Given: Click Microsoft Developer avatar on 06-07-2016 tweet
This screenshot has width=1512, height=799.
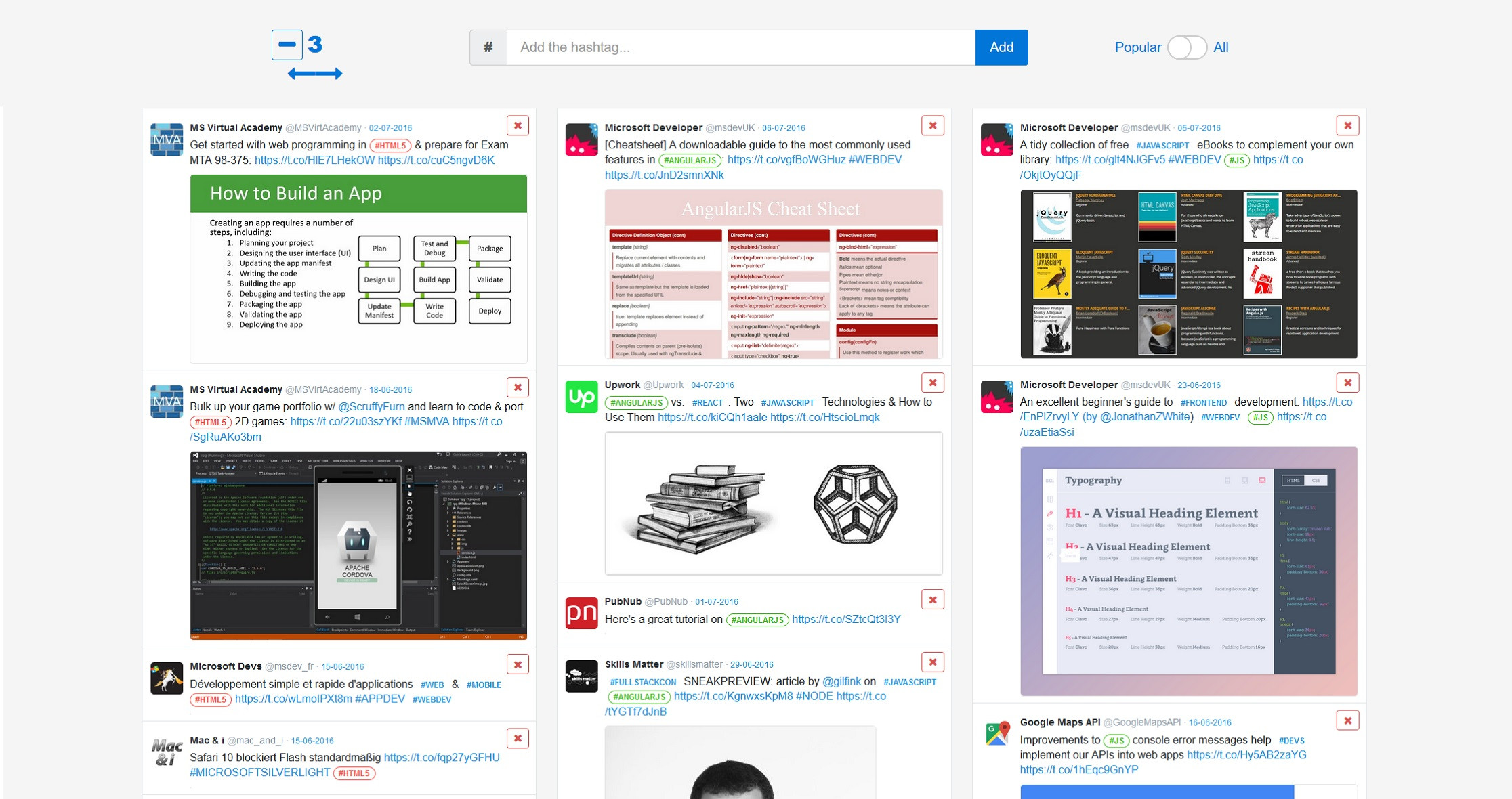Looking at the screenshot, I should tap(581, 139).
